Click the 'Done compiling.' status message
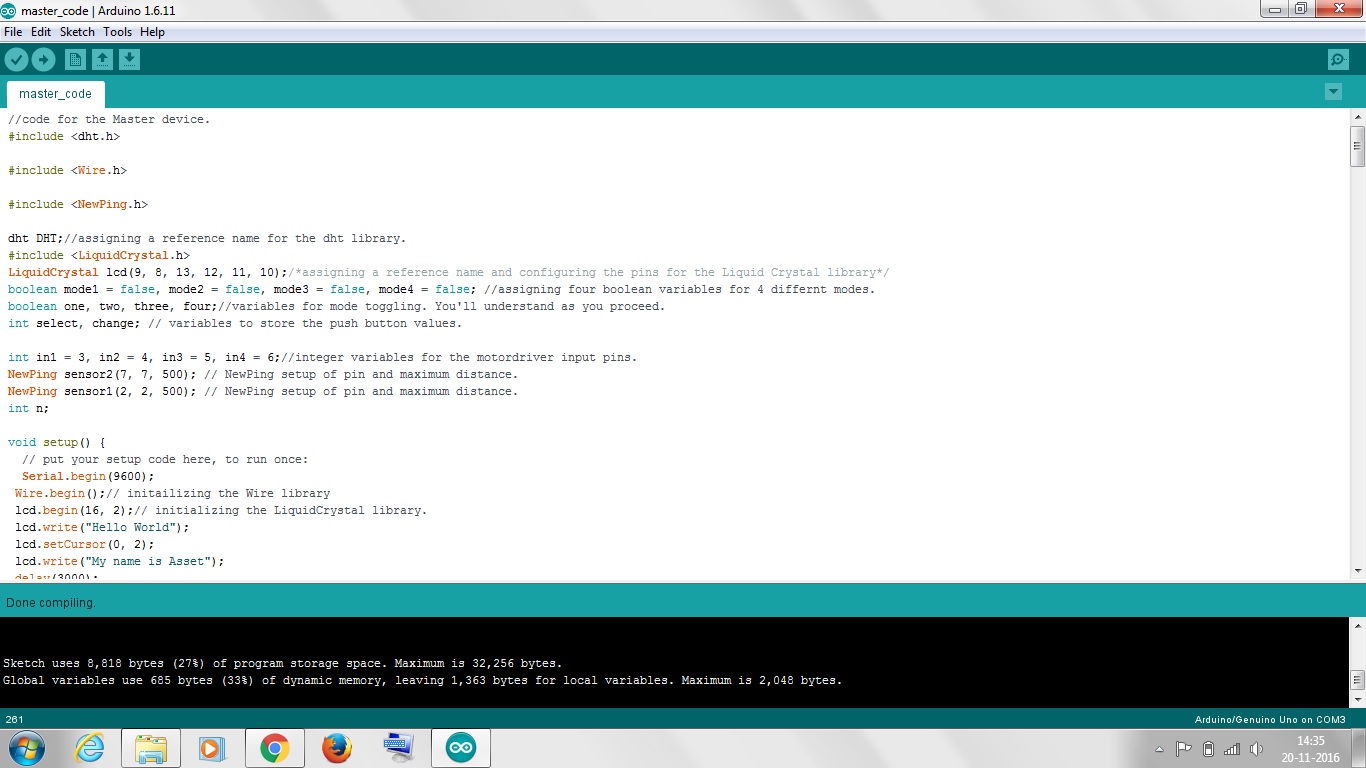This screenshot has width=1366, height=768. click(51, 603)
